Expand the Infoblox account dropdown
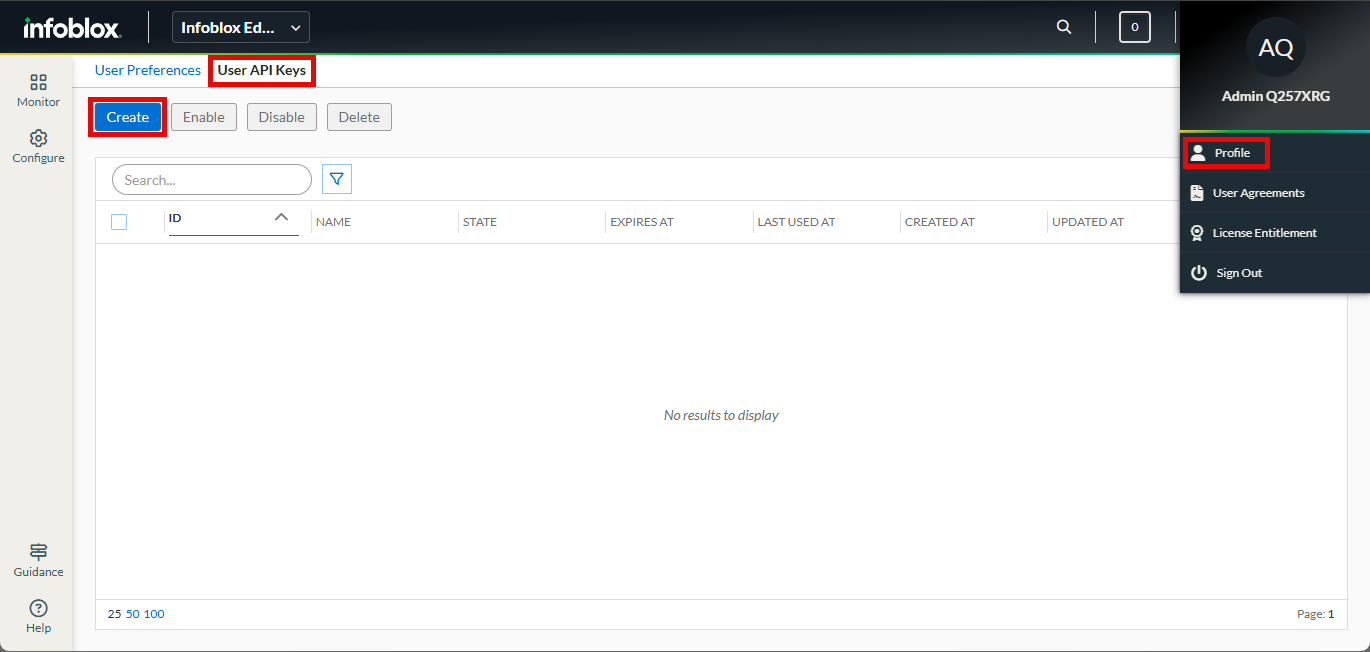The width and height of the screenshot is (1370, 652). (x=241, y=27)
